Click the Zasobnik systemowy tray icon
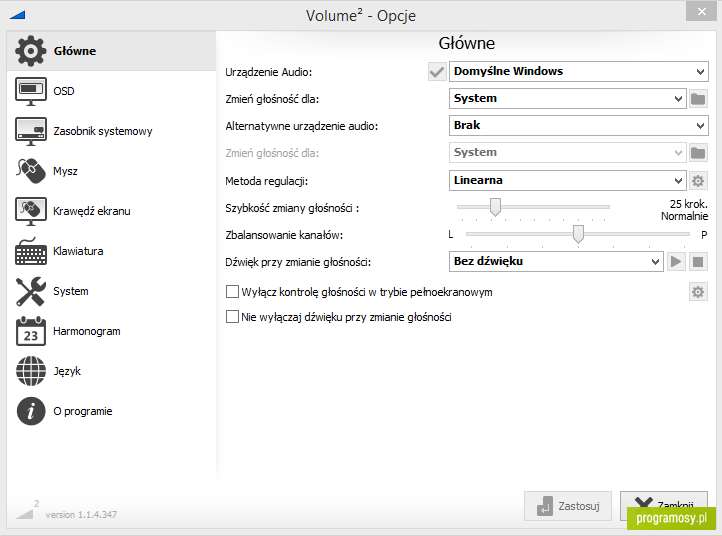The image size is (722, 536). [30, 131]
